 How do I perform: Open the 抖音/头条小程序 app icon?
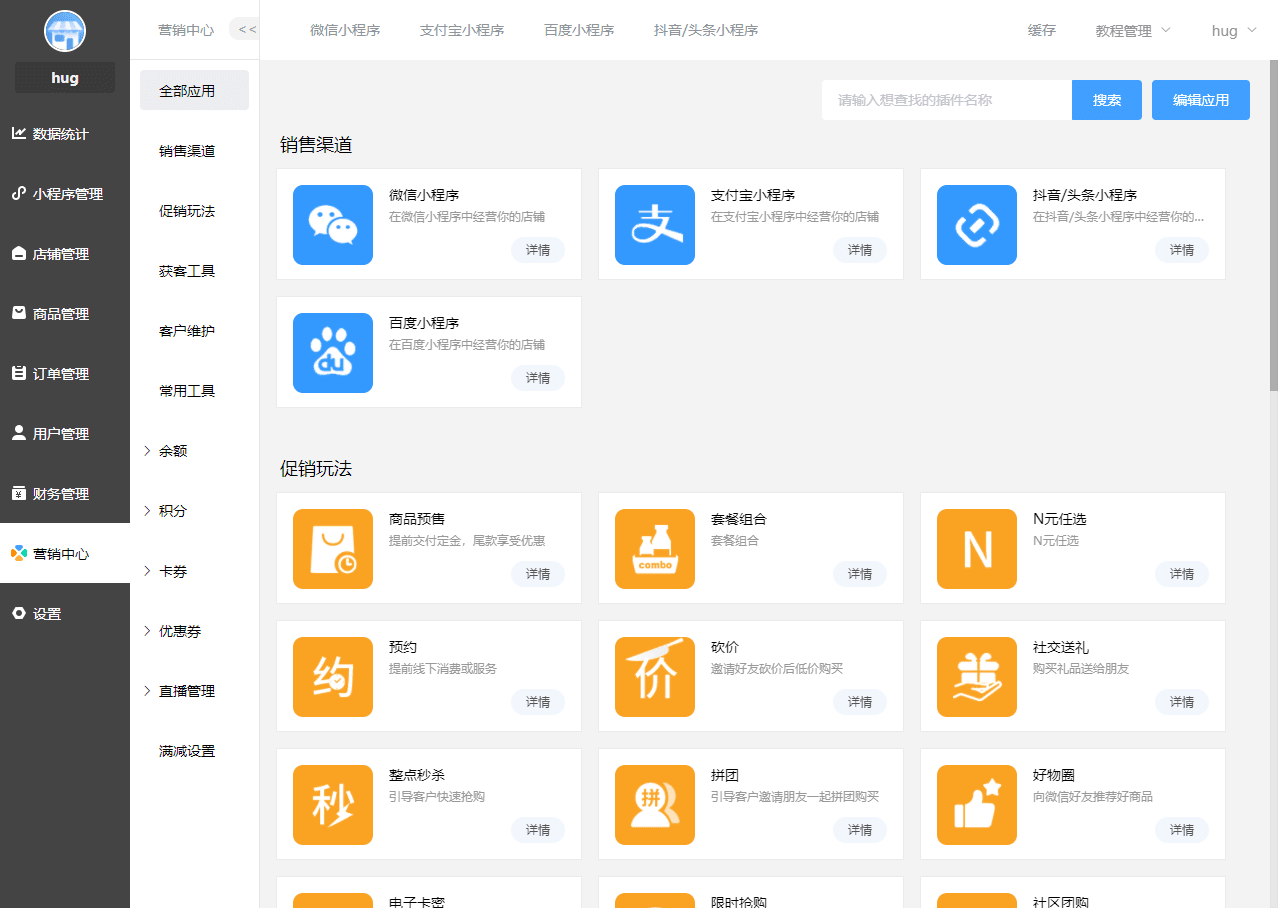[x=977, y=225]
